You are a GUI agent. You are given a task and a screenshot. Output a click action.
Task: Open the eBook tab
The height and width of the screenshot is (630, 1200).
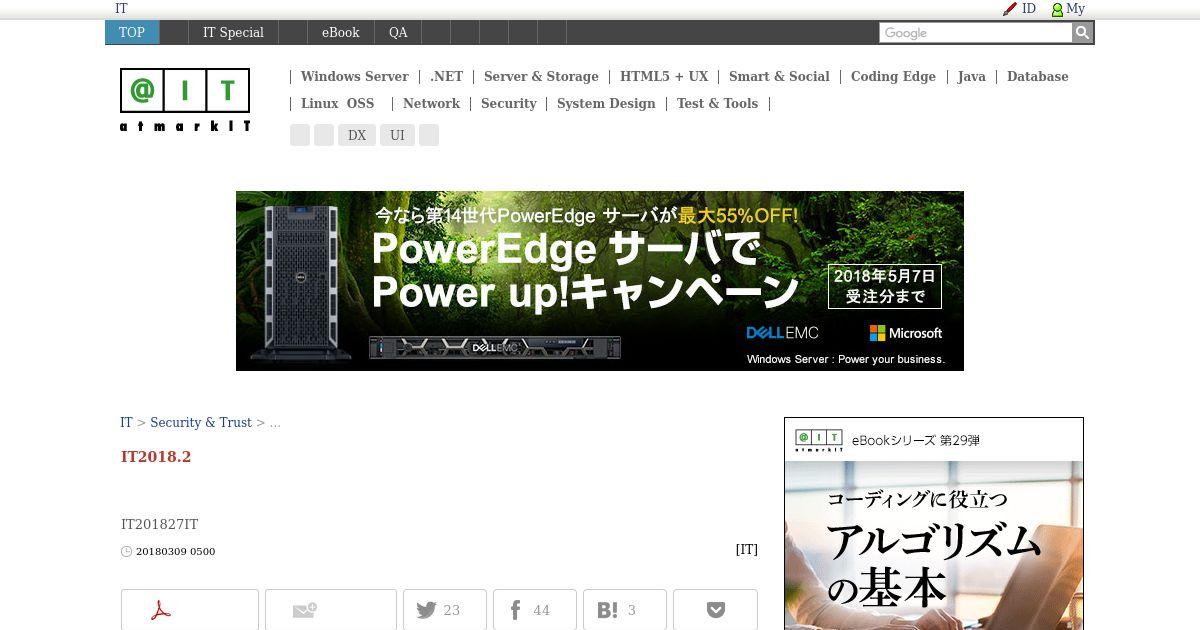[x=340, y=32]
